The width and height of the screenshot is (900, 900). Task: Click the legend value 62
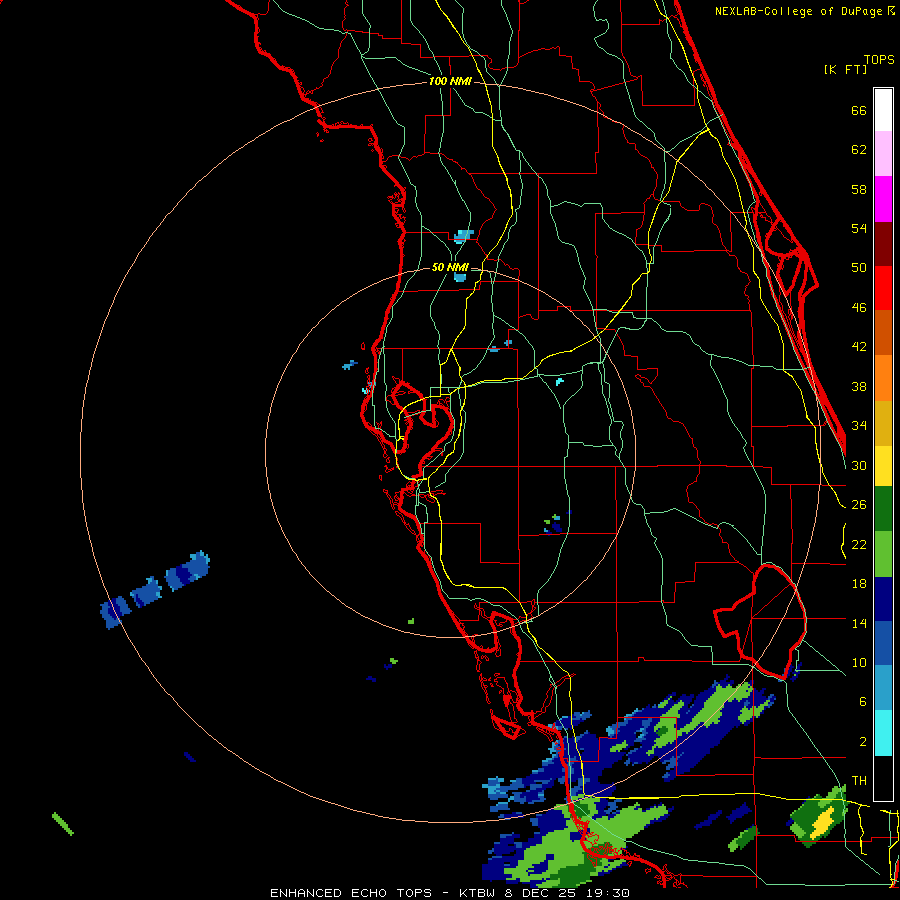pyautogui.click(x=859, y=150)
